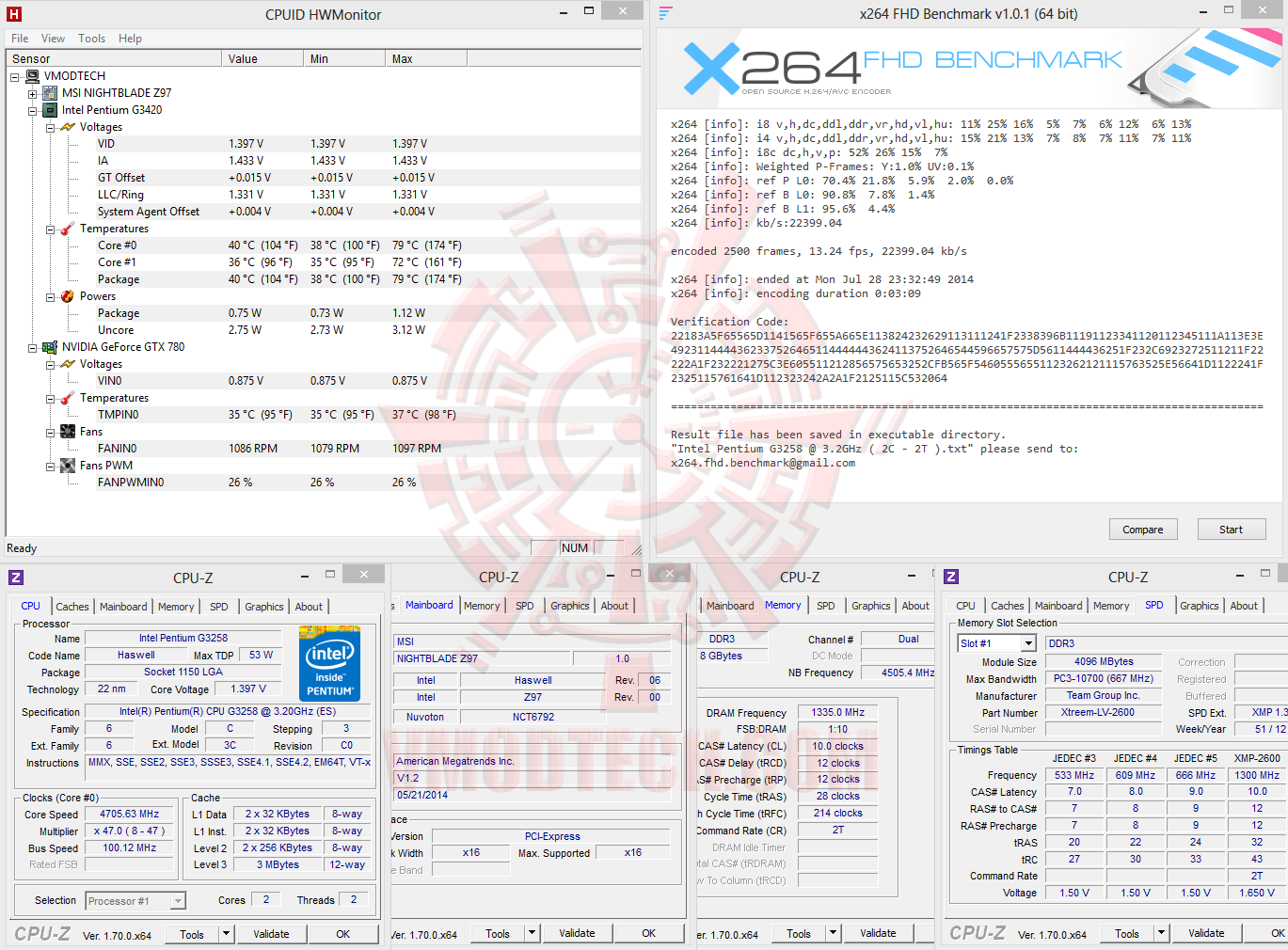Viewport: 1288px width, 950px height.
Task: Click the Temperatures thermometer icon under Intel Pentium G3420
Action: pyautogui.click(x=68, y=229)
